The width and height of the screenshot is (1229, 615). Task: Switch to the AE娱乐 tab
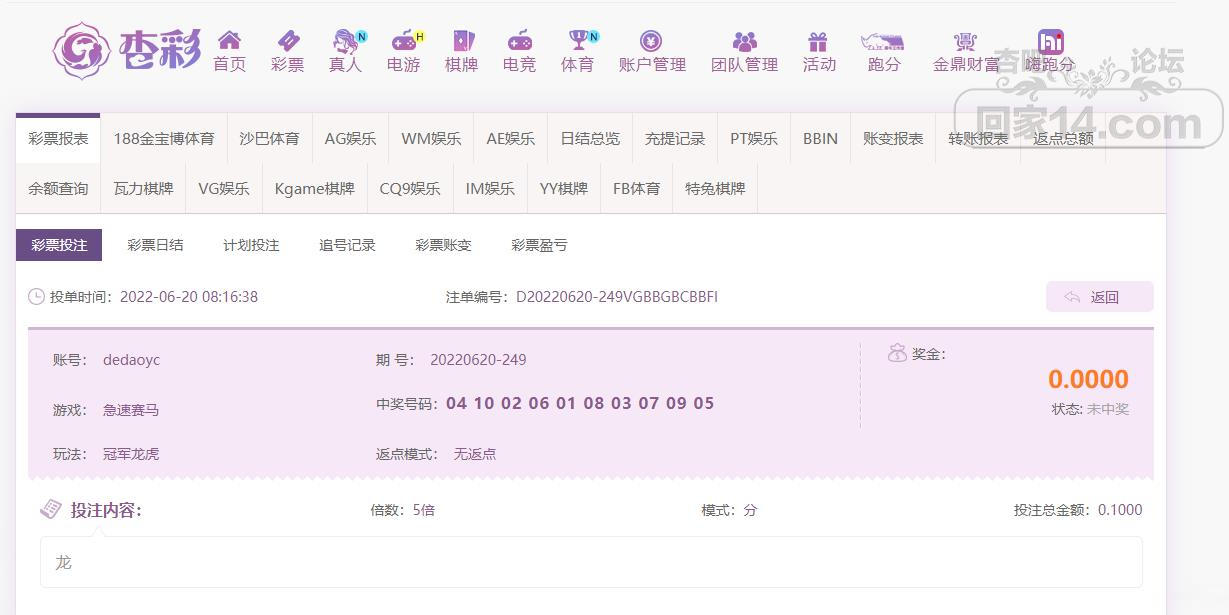coord(510,139)
